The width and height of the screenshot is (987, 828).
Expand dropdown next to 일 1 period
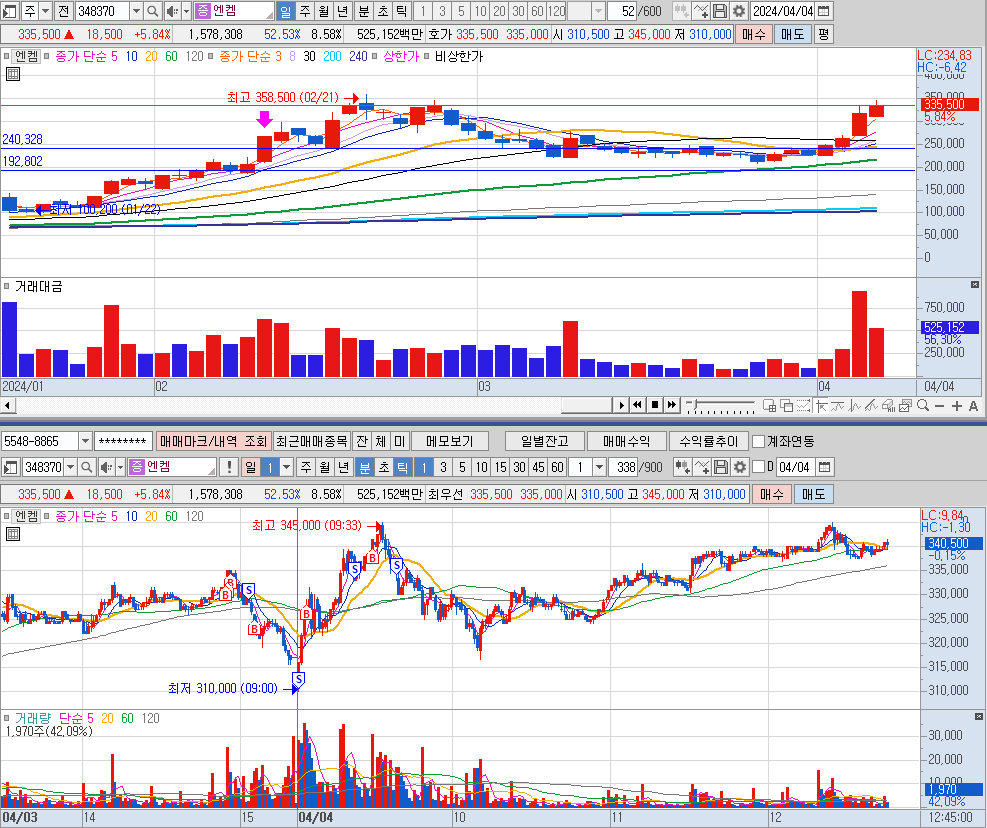286,467
